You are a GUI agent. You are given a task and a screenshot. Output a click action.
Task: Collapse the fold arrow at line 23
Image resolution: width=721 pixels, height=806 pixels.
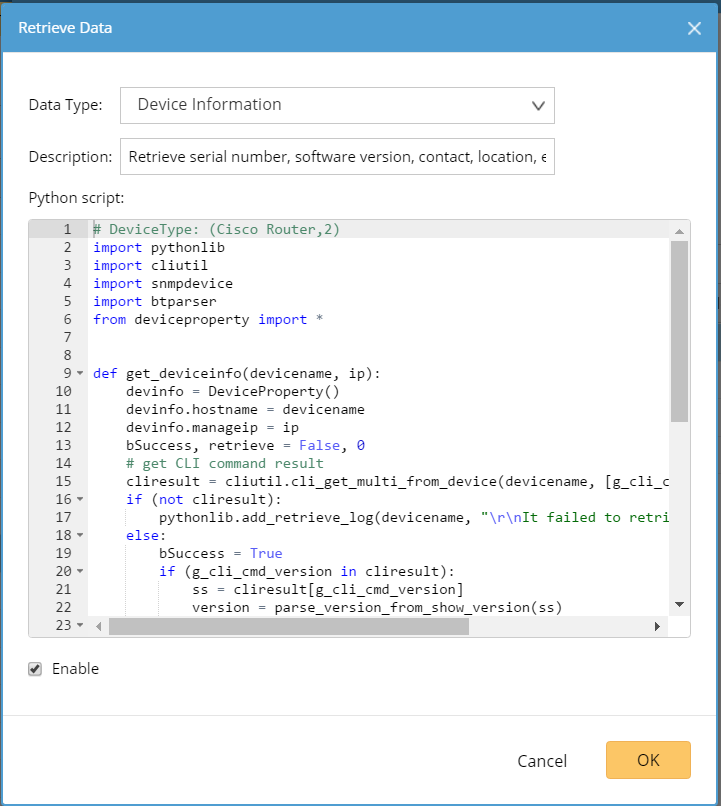click(80, 625)
